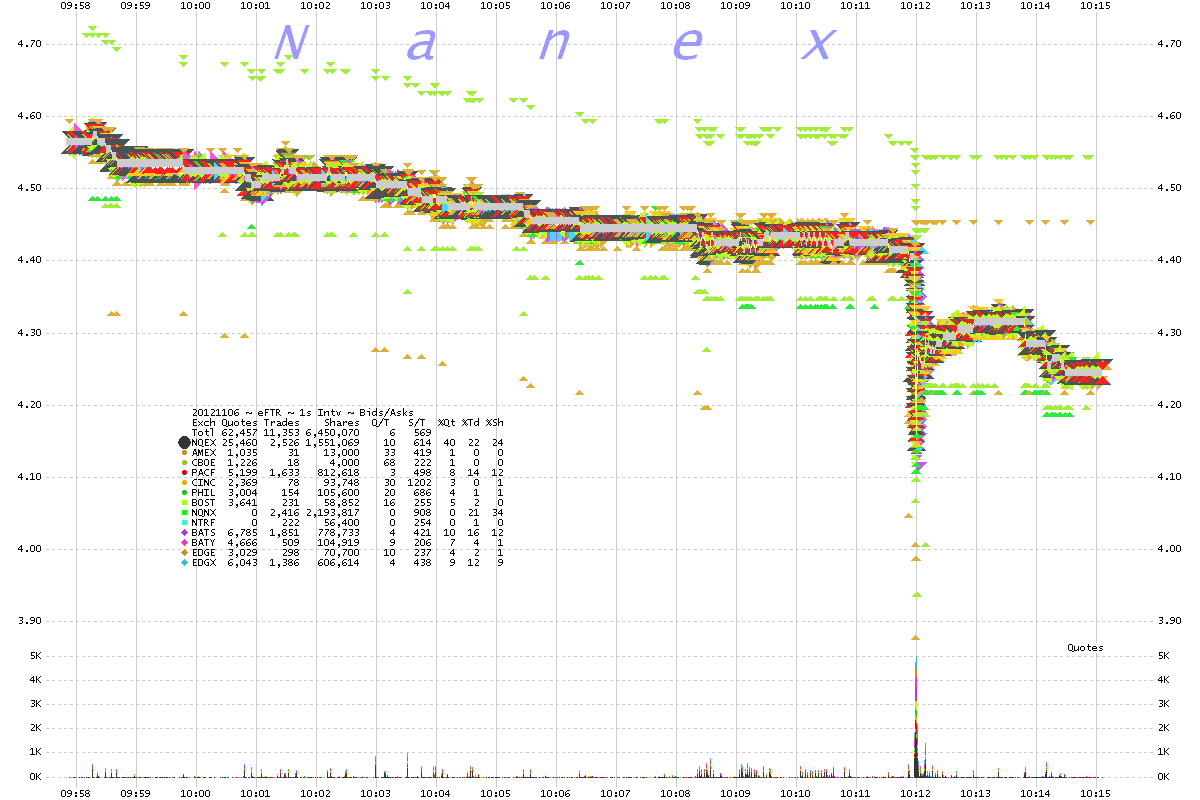Click the '%Sh' column header

tap(495, 422)
